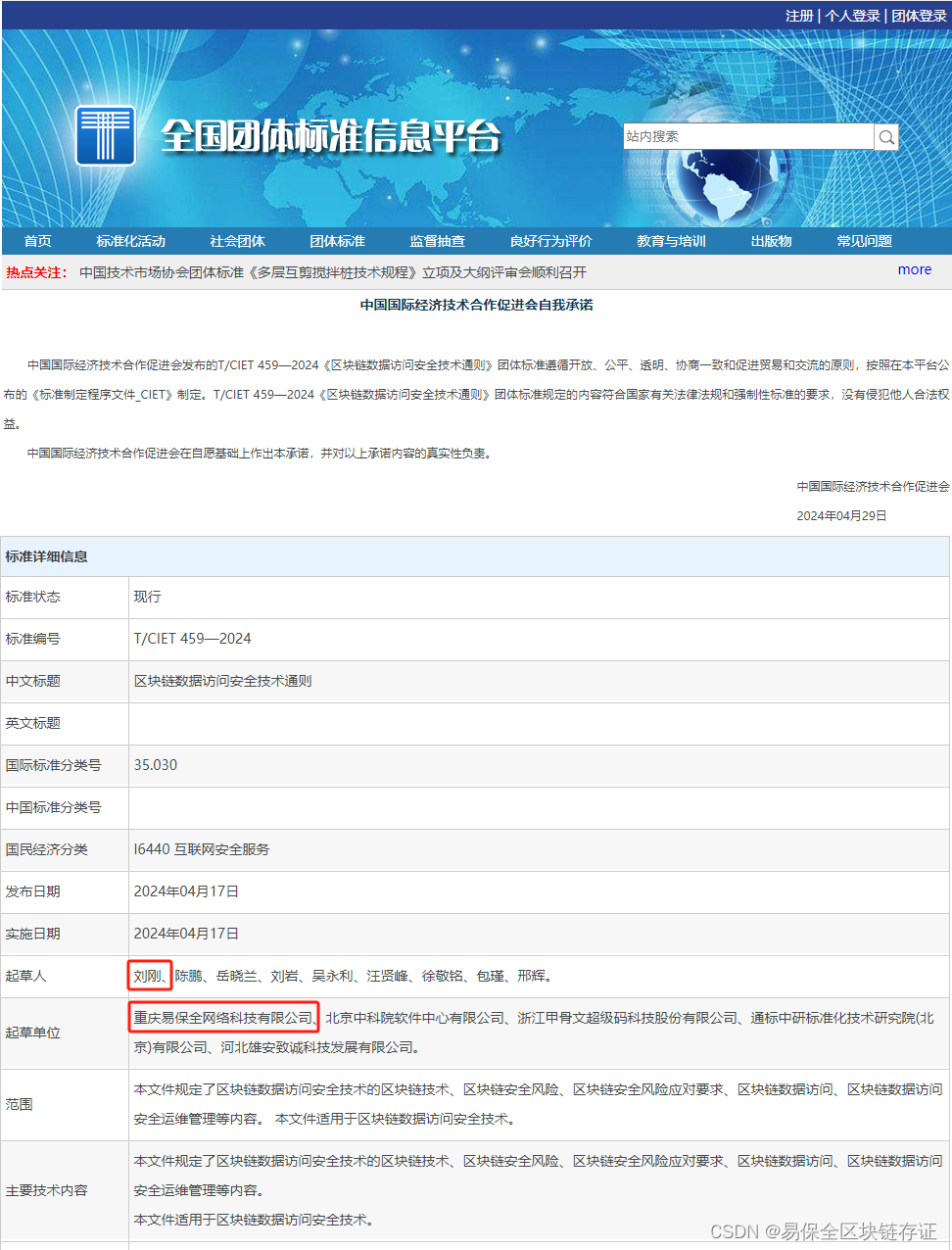Screen dimensions: 952x1250
Task: Go to 首页 in navigation bar
Action: coord(38,241)
